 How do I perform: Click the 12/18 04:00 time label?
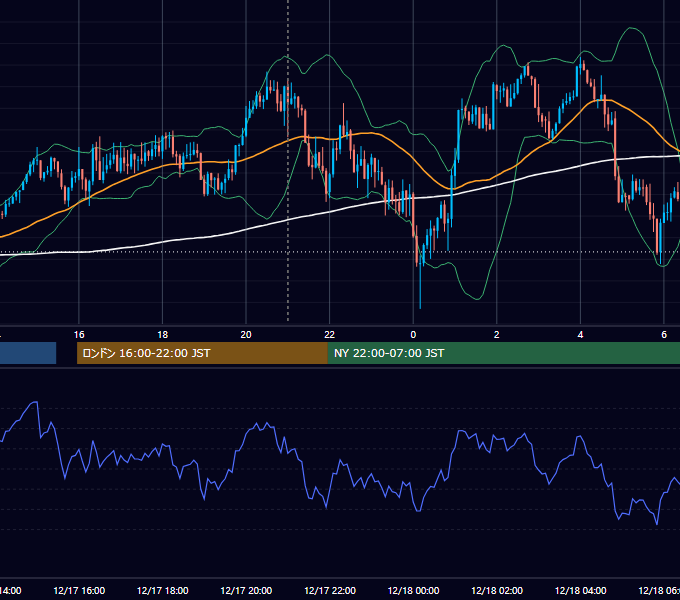click(x=581, y=590)
